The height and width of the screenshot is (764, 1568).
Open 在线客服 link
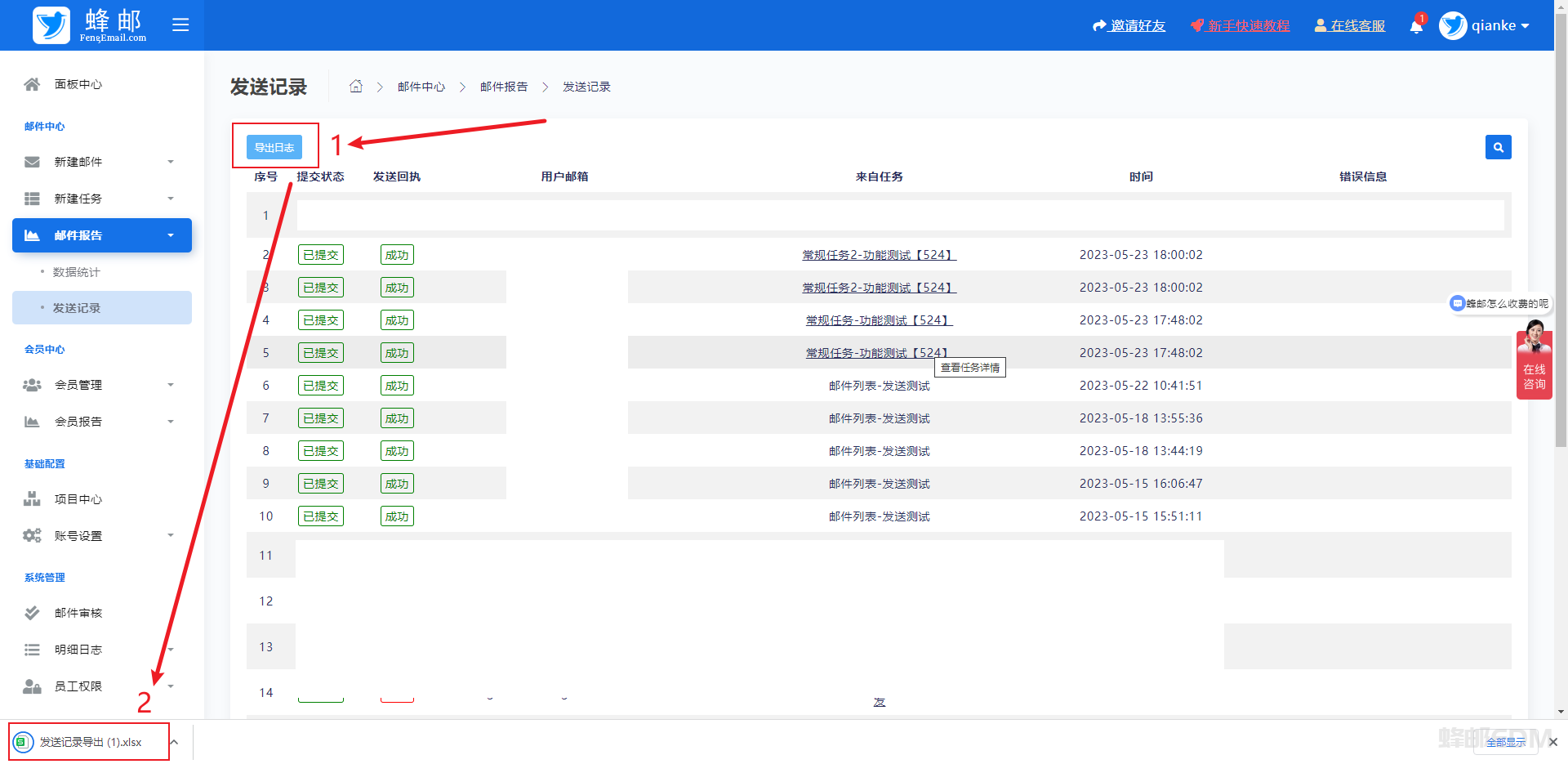point(1350,26)
